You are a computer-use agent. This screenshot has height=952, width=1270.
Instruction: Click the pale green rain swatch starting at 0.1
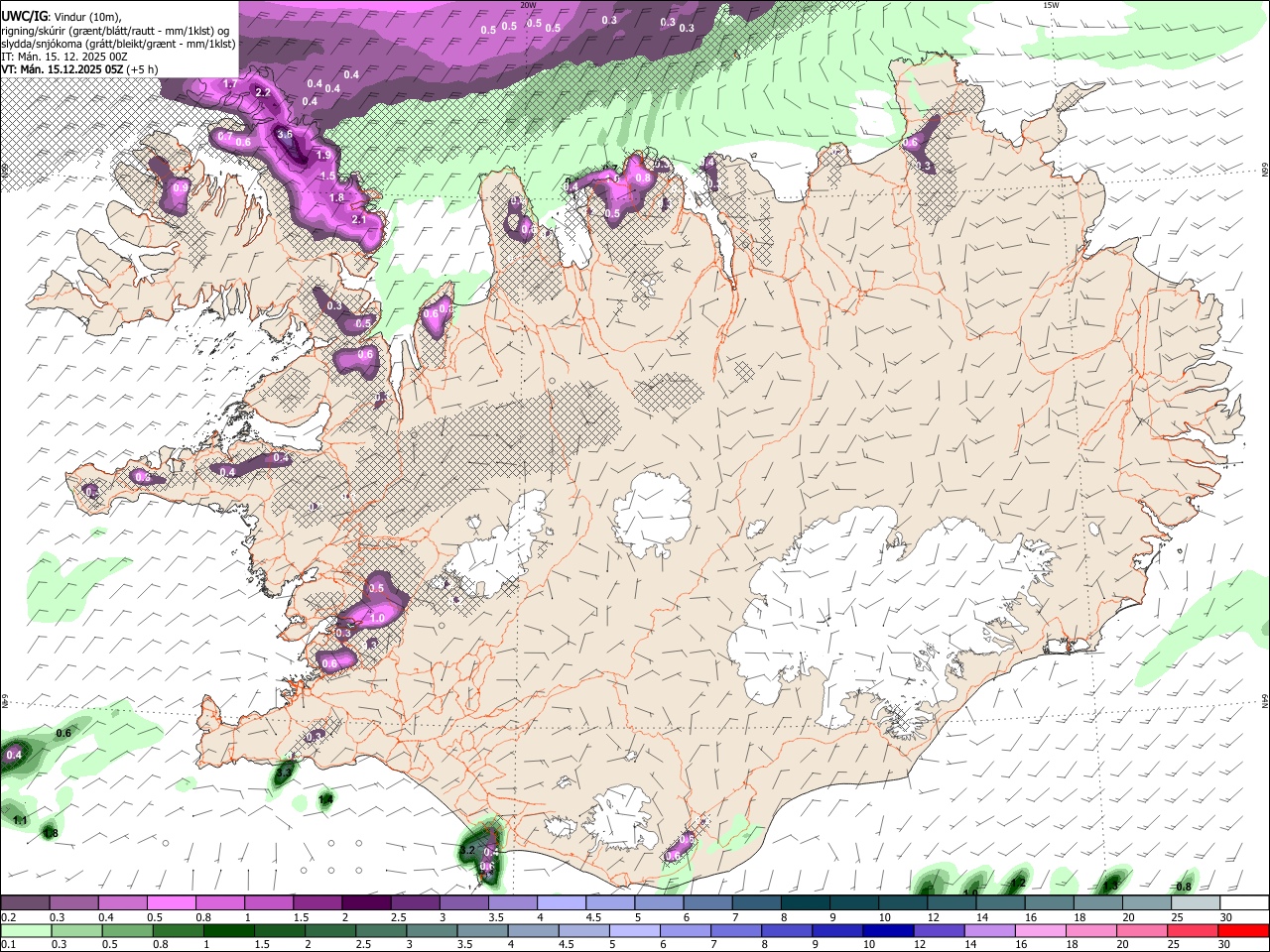coord(26,930)
